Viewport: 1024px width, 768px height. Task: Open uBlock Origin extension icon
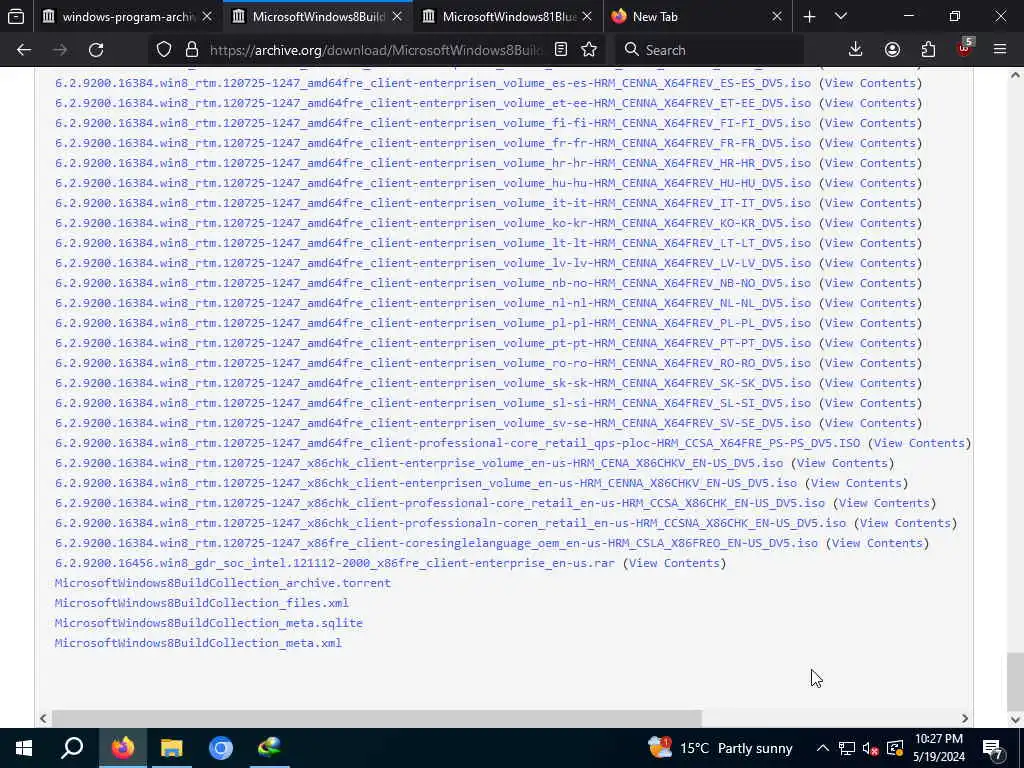point(965,50)
